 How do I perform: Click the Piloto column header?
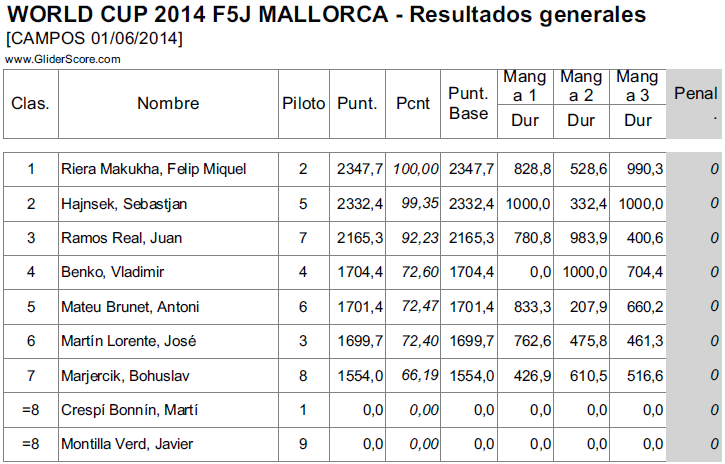click(x=304, y=103)
